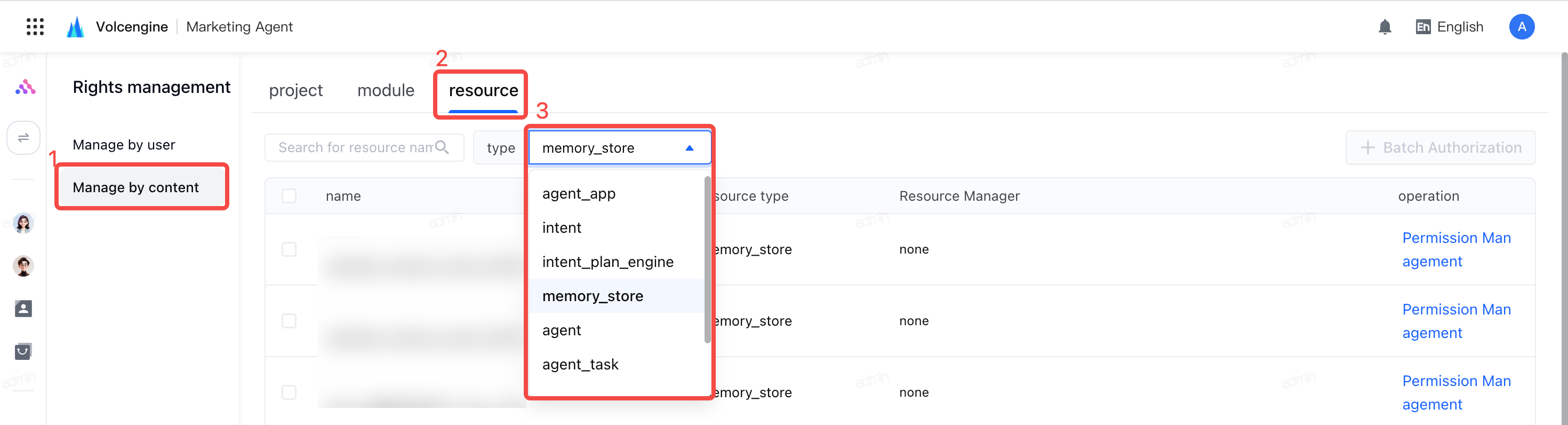Click the language switch icon
Image resolution: width=1568 pixels, height=425 pixels.
pyautogui.click(x=1423, y=27)
